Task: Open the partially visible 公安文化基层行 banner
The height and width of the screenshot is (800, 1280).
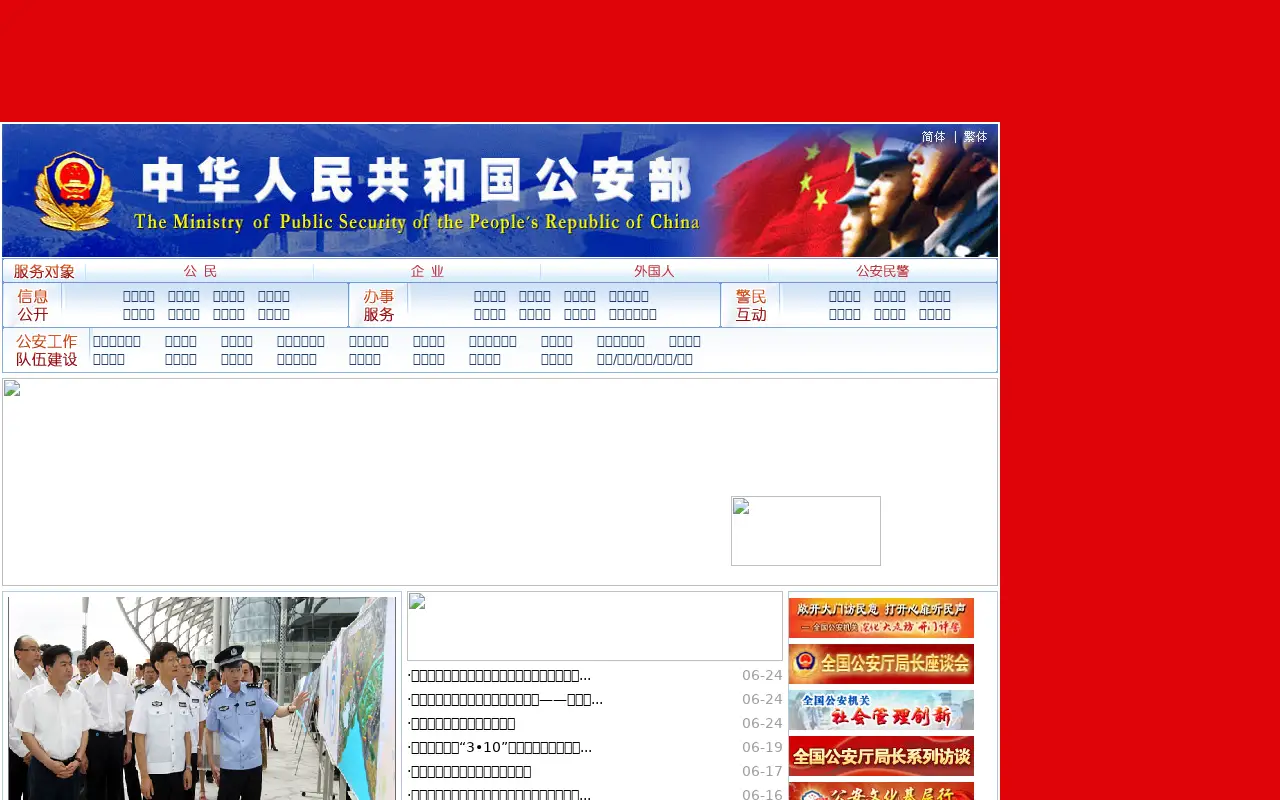Action: pos(881,791)
